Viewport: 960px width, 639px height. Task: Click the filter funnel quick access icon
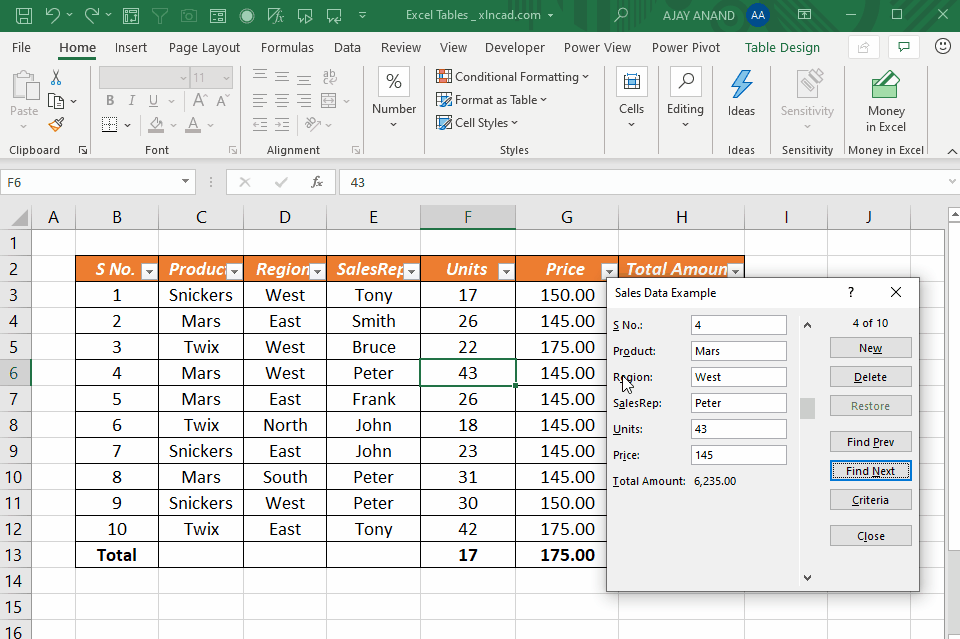(x=160, y=15)
